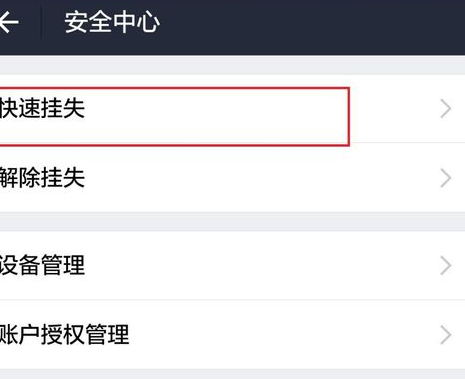The height and width of the screenshot is (379, 465).
Task: Click the gray strip under the header
Action: (x=232, y=65)
